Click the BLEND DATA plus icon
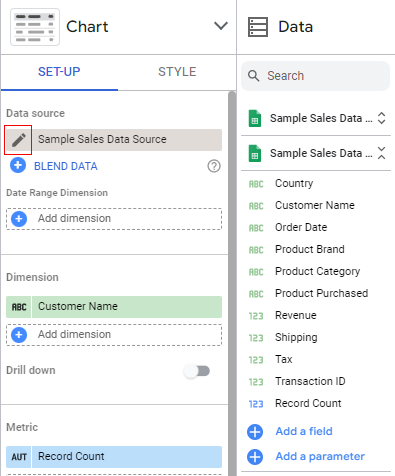Viewport: 395px width, 476px height. (18, 165)
